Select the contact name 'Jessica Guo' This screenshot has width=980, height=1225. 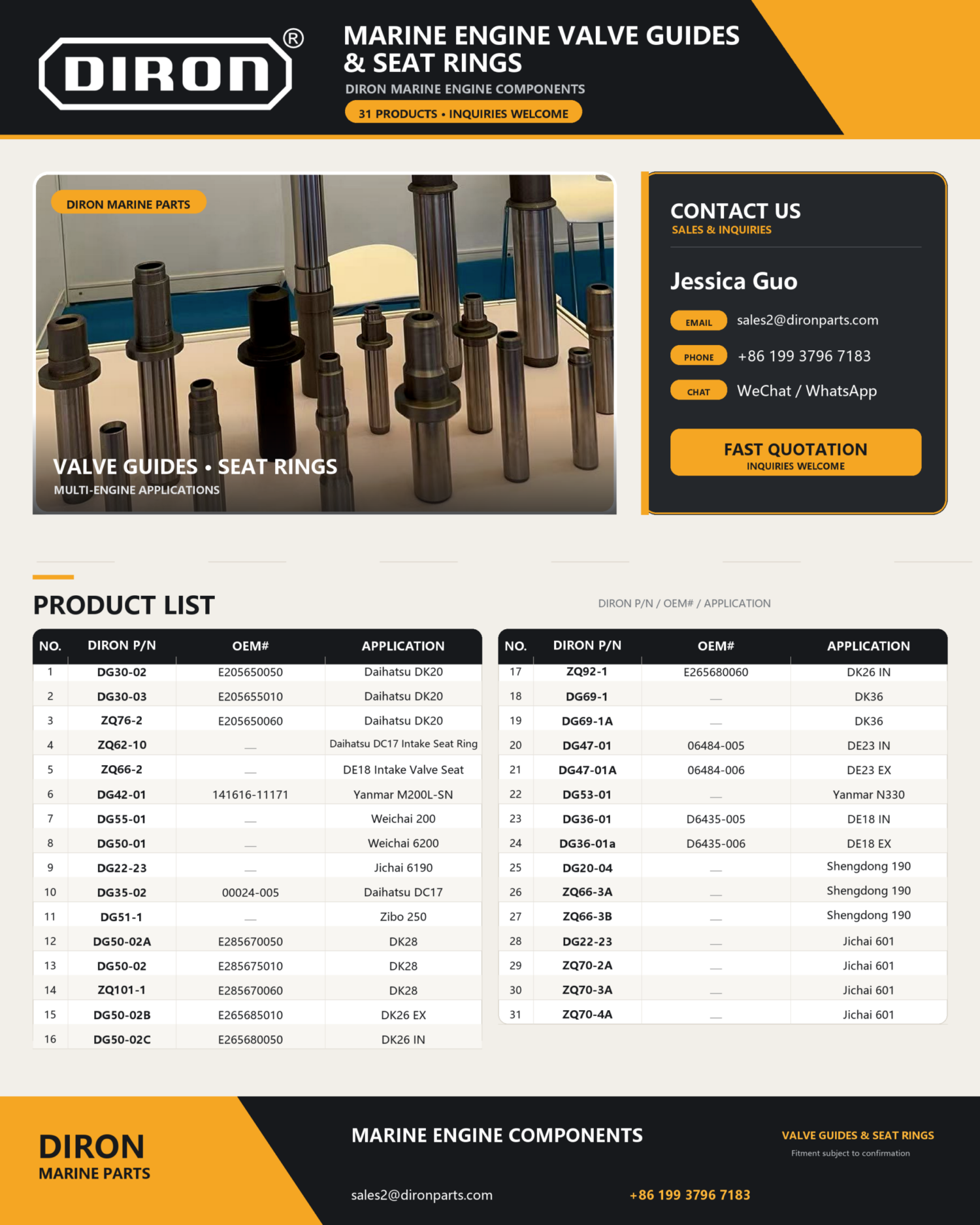[734, 282]
